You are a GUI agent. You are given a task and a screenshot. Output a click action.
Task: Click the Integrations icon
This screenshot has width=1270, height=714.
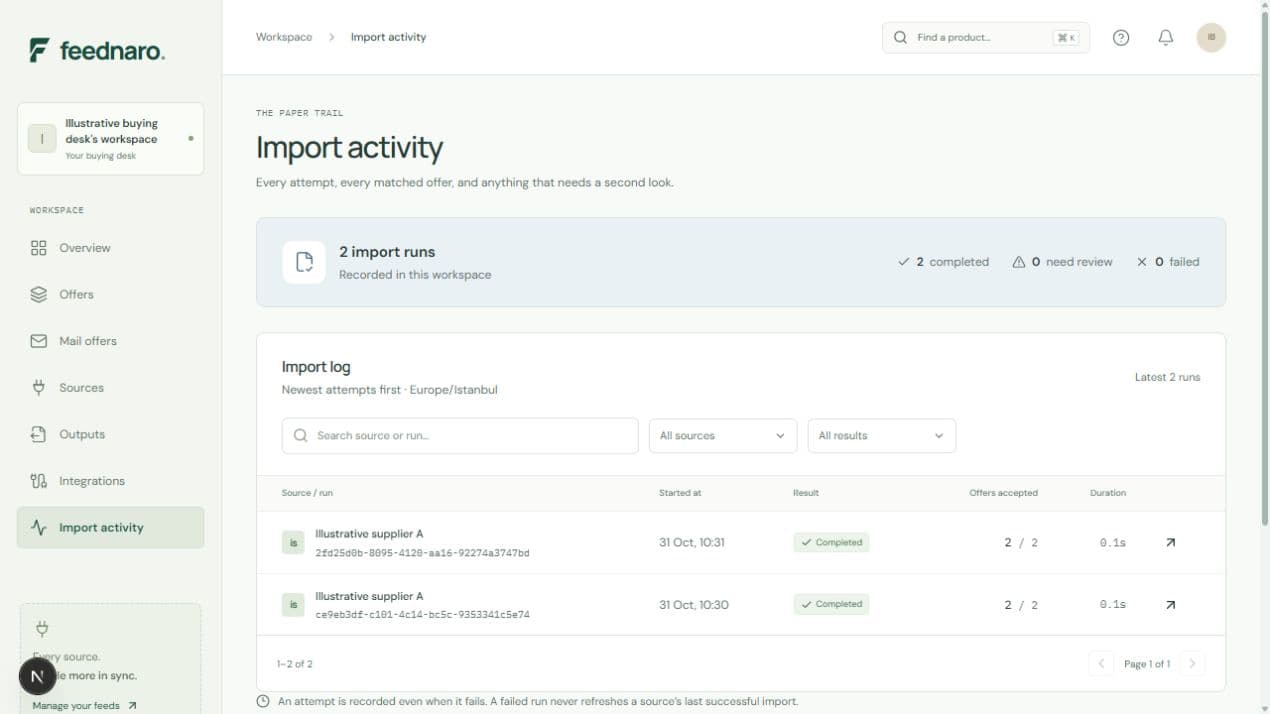click(39, 481)
